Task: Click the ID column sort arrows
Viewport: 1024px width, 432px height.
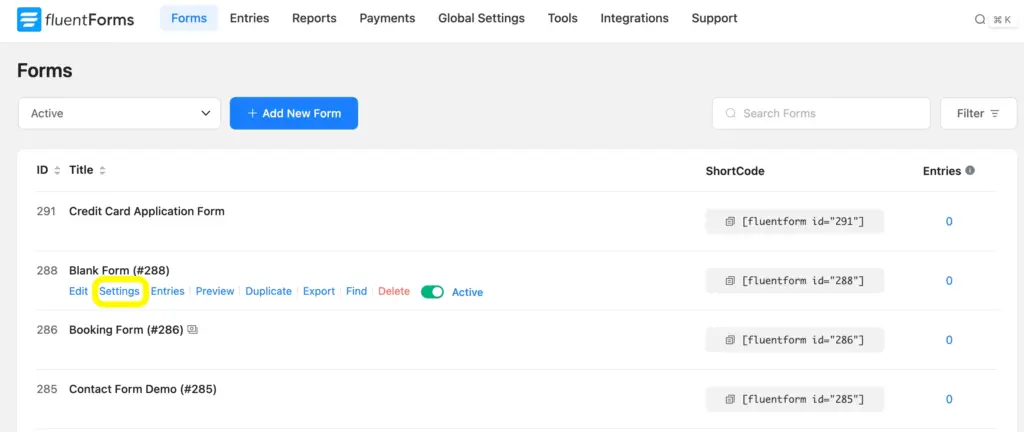Action: [x=57, y=170]
